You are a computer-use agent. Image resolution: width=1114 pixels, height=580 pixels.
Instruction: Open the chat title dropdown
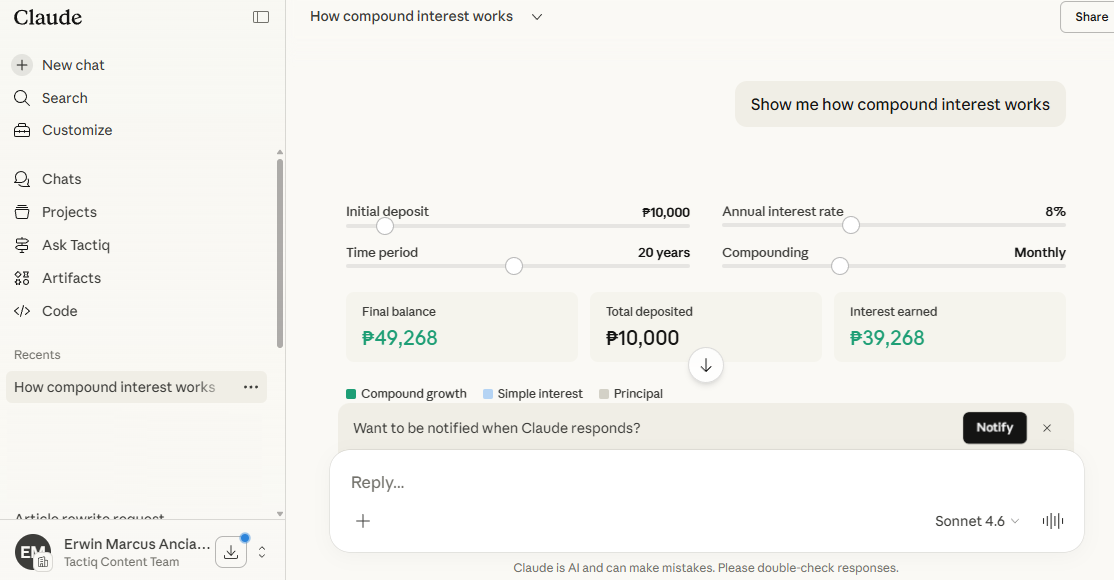pyautogui.click(x=537, y=17)
